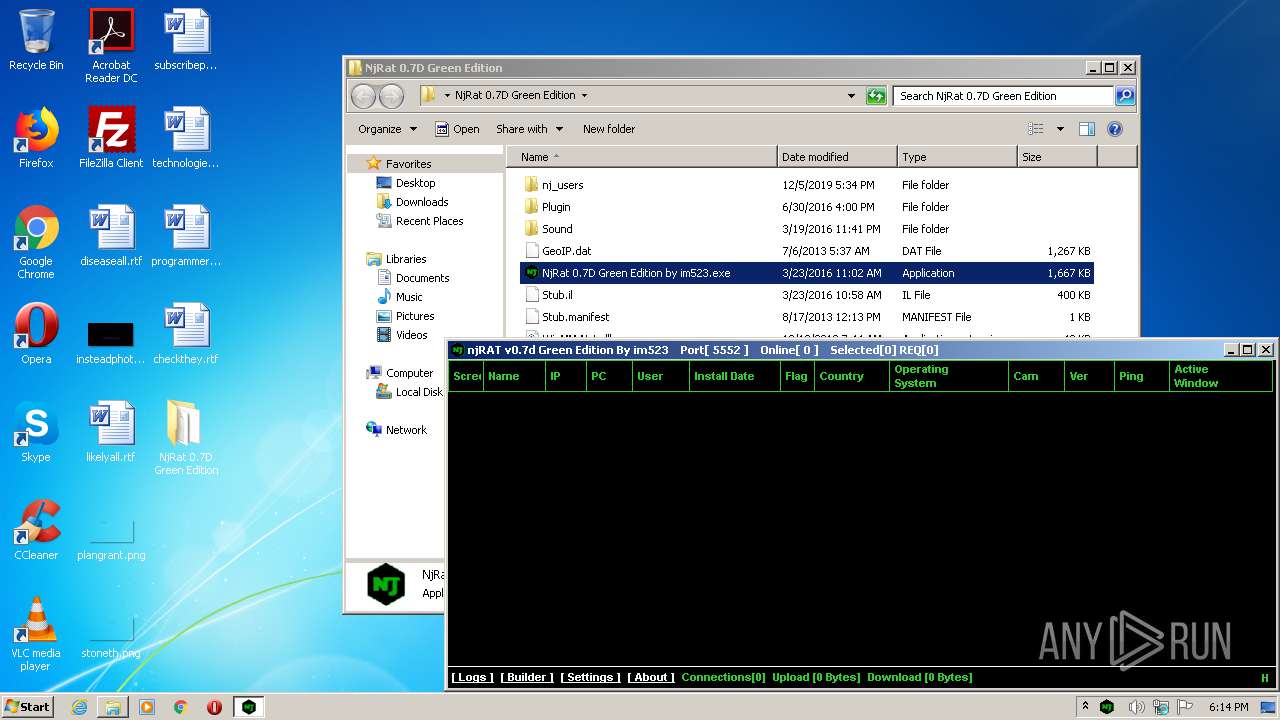Open Explorer help question mark icon
Viewport: 1280px width, 720px height.
[x=1115, y=129]
